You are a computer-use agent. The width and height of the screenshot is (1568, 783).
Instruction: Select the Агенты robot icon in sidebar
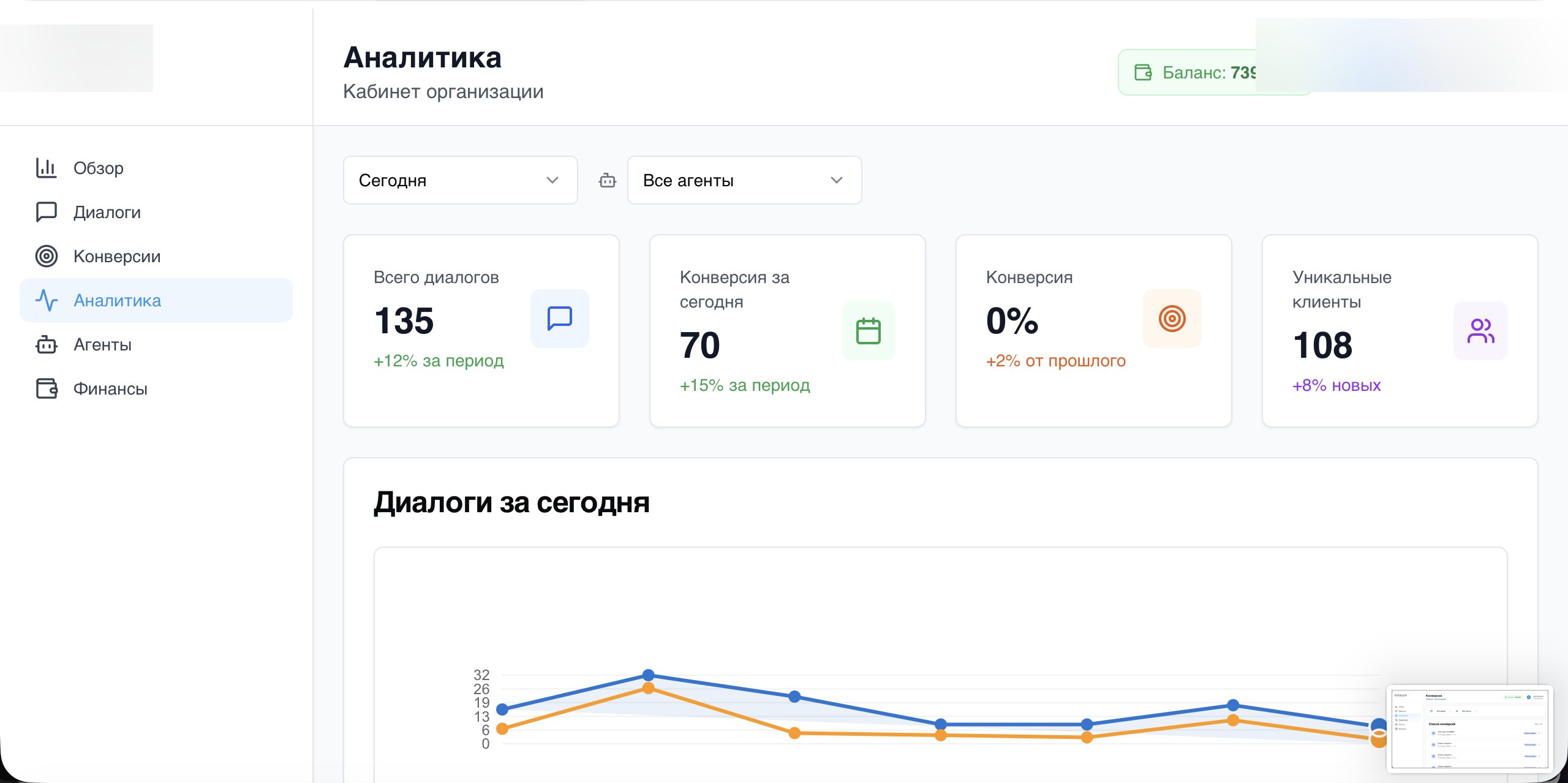click(x=47, y=344)
